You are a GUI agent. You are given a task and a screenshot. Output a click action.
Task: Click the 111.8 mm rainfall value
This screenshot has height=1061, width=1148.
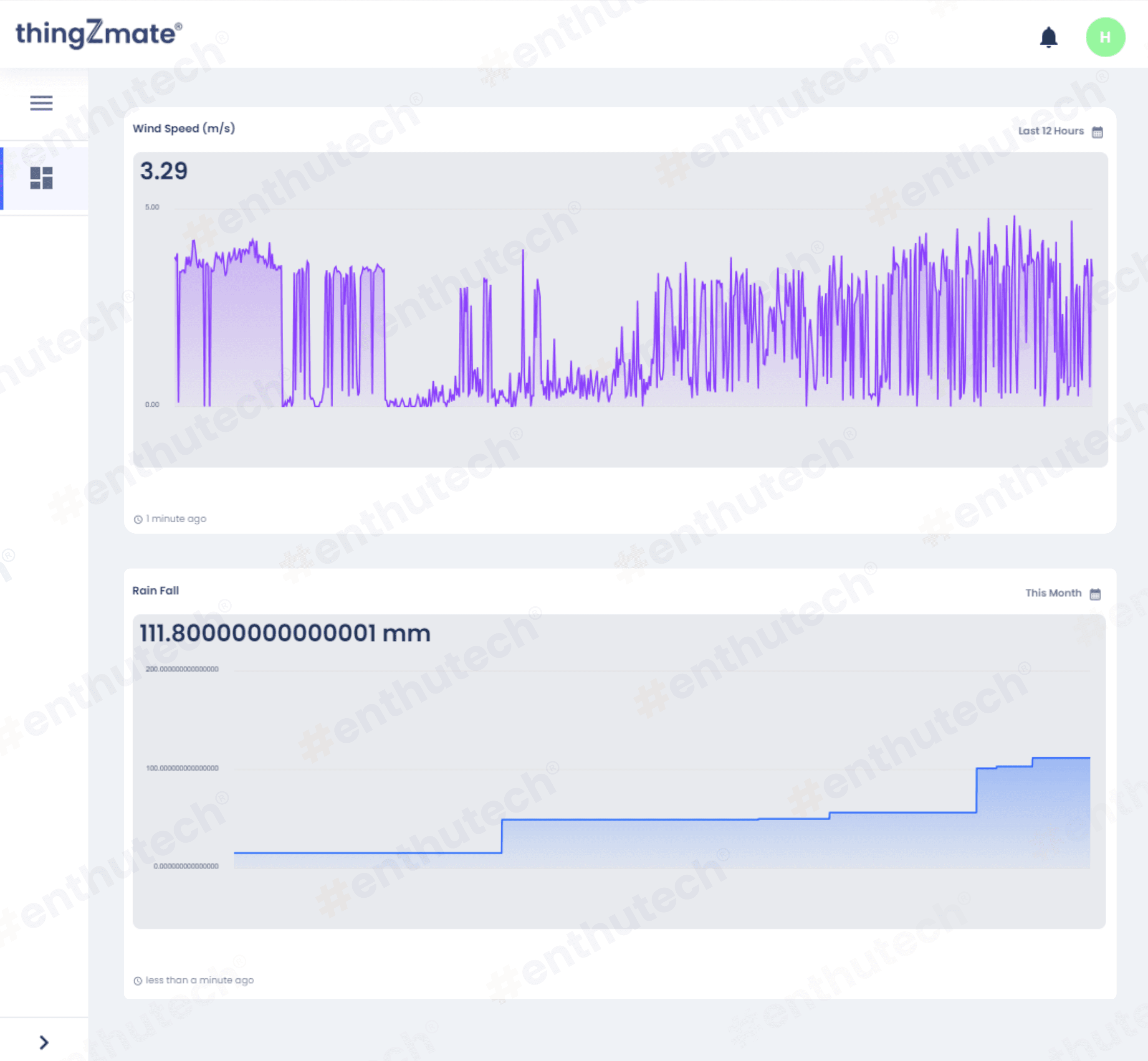coord(285,633)
